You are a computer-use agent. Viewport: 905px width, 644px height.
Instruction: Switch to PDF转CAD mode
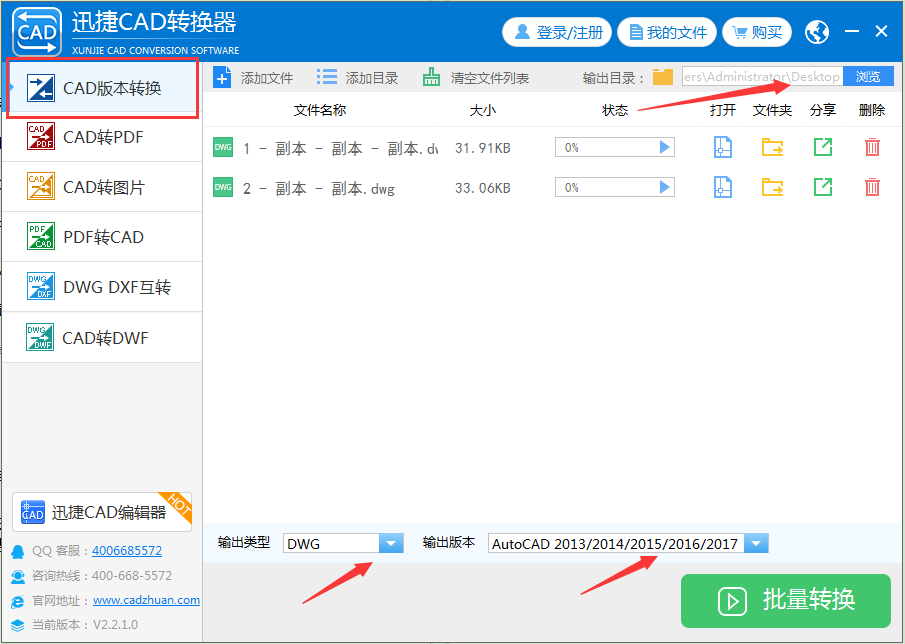coord(102,237)
